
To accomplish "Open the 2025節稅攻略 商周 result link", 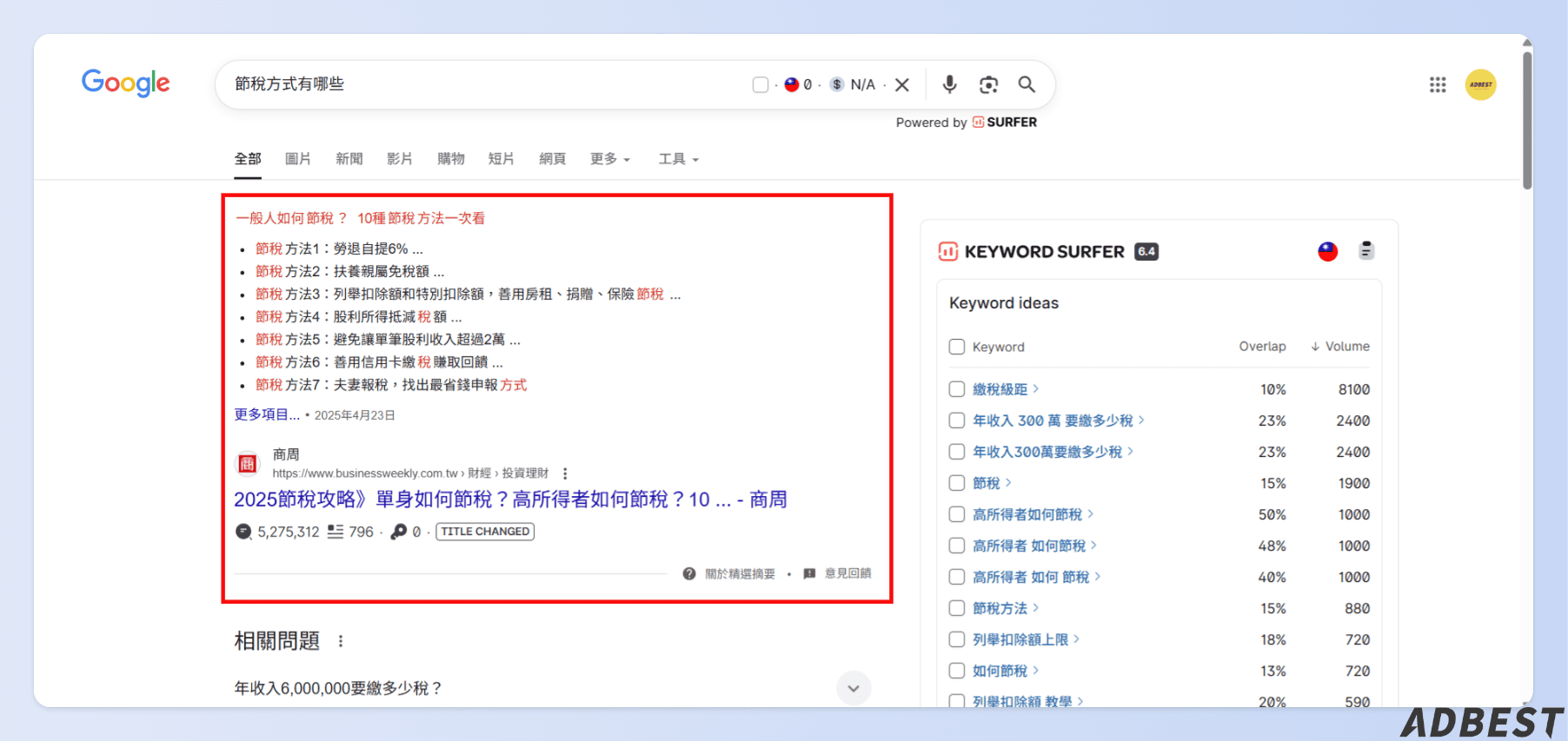I will coord(510,500).
